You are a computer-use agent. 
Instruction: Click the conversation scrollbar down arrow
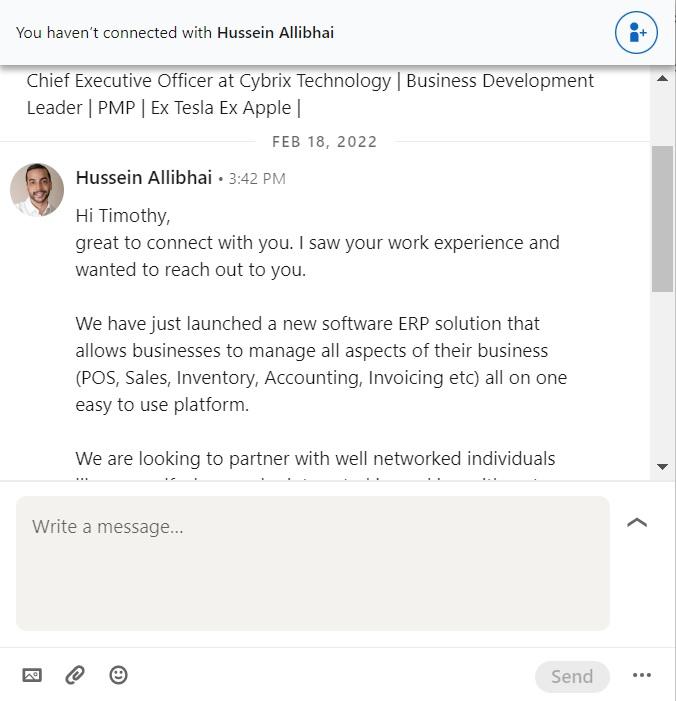(662, 467)
